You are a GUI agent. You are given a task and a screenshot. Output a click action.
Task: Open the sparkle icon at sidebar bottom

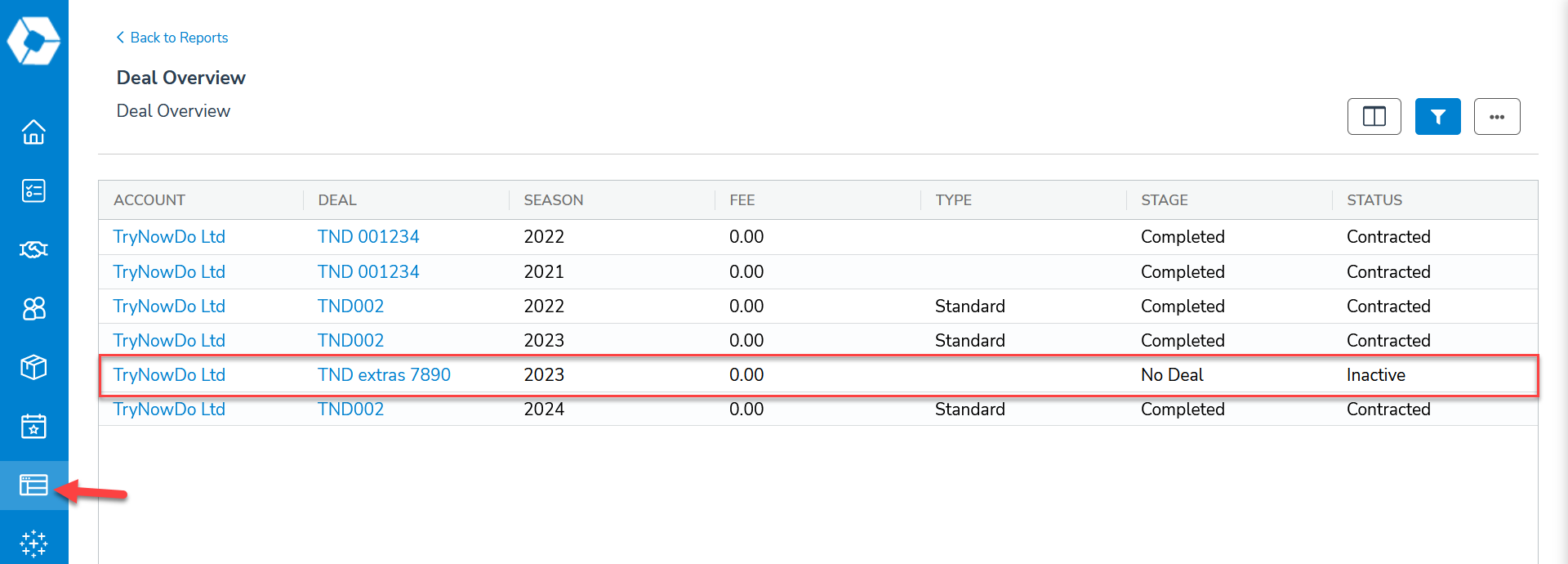pyautogui.click(x=33, y=544)
